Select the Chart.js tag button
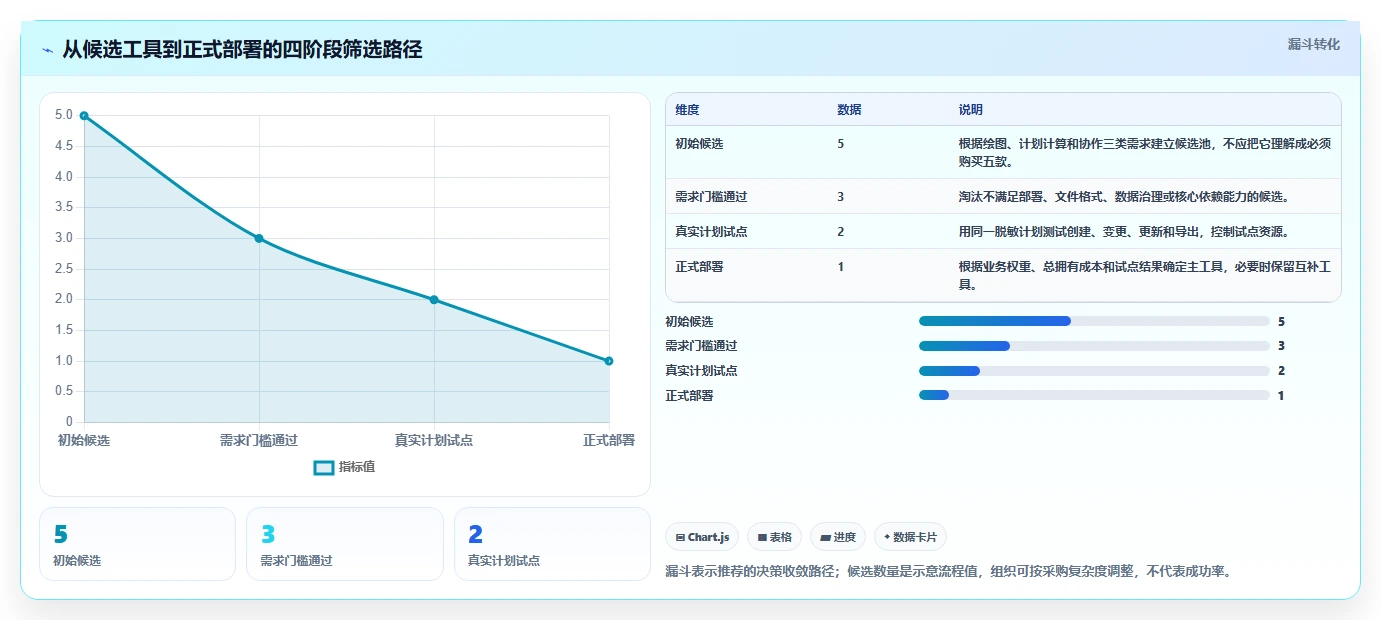 pos(702,537)
